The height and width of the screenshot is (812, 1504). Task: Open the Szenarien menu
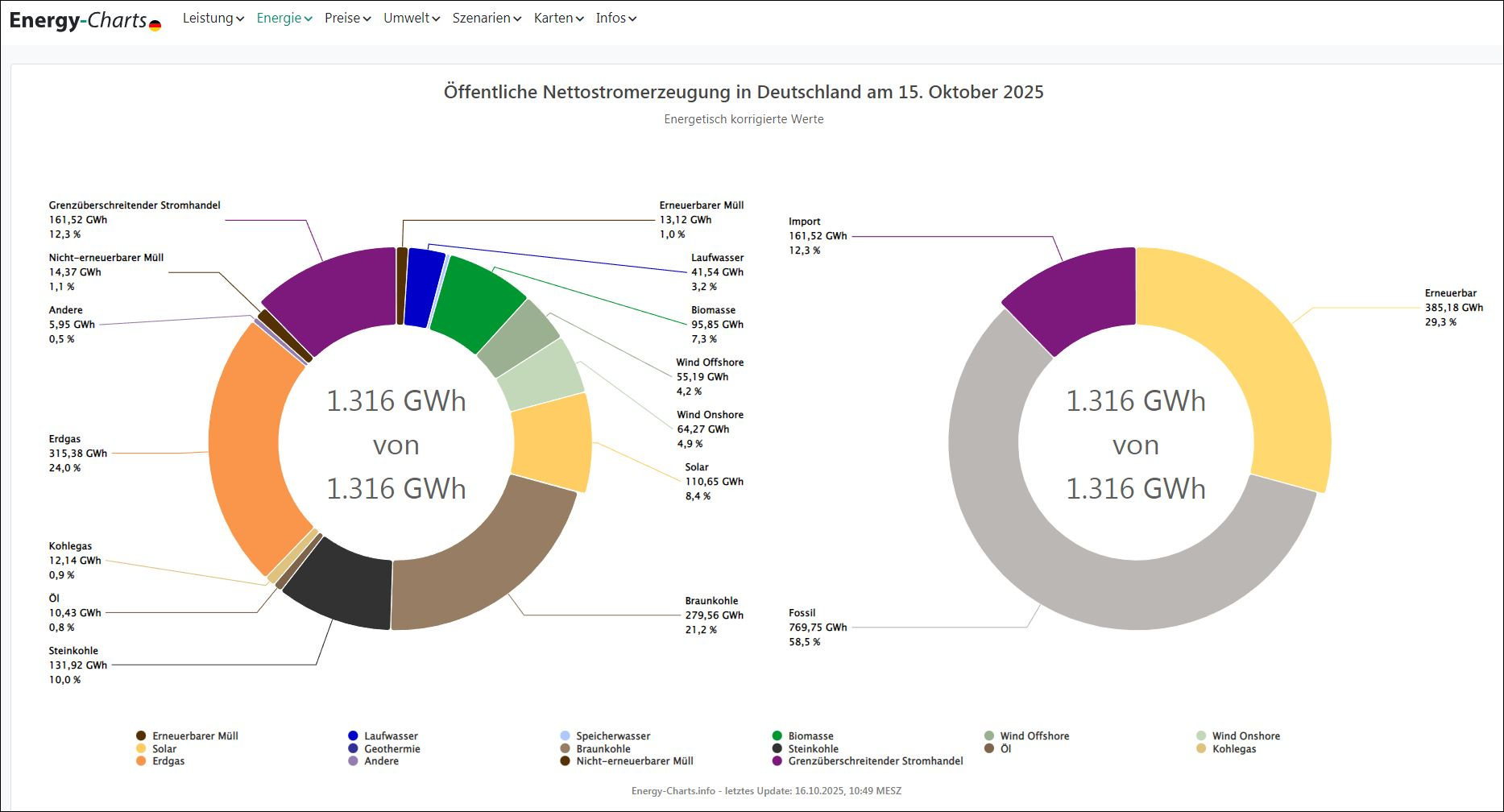(487, 18)
